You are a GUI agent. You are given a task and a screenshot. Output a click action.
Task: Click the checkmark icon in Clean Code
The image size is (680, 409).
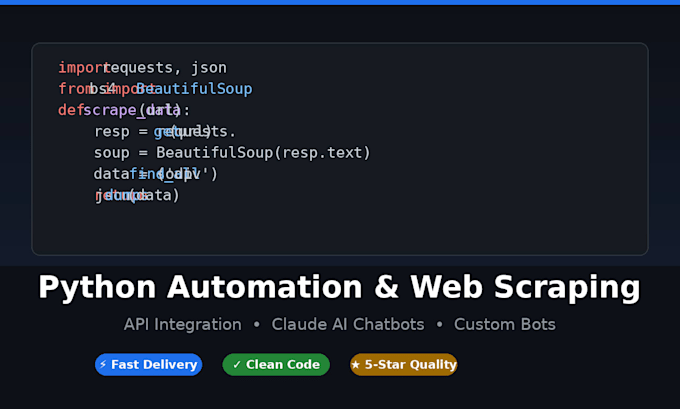[x=237, y=364]
